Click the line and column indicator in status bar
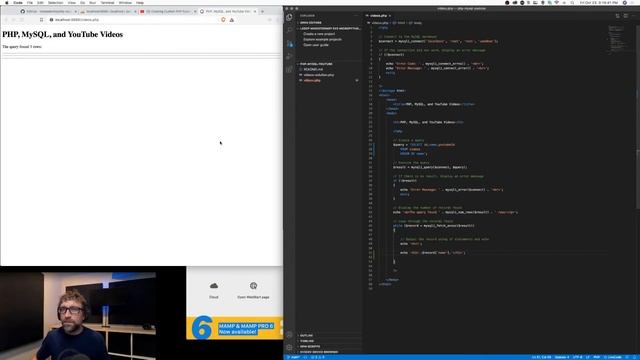This screenshot has width=640, height=360. (x=541, y=357)
